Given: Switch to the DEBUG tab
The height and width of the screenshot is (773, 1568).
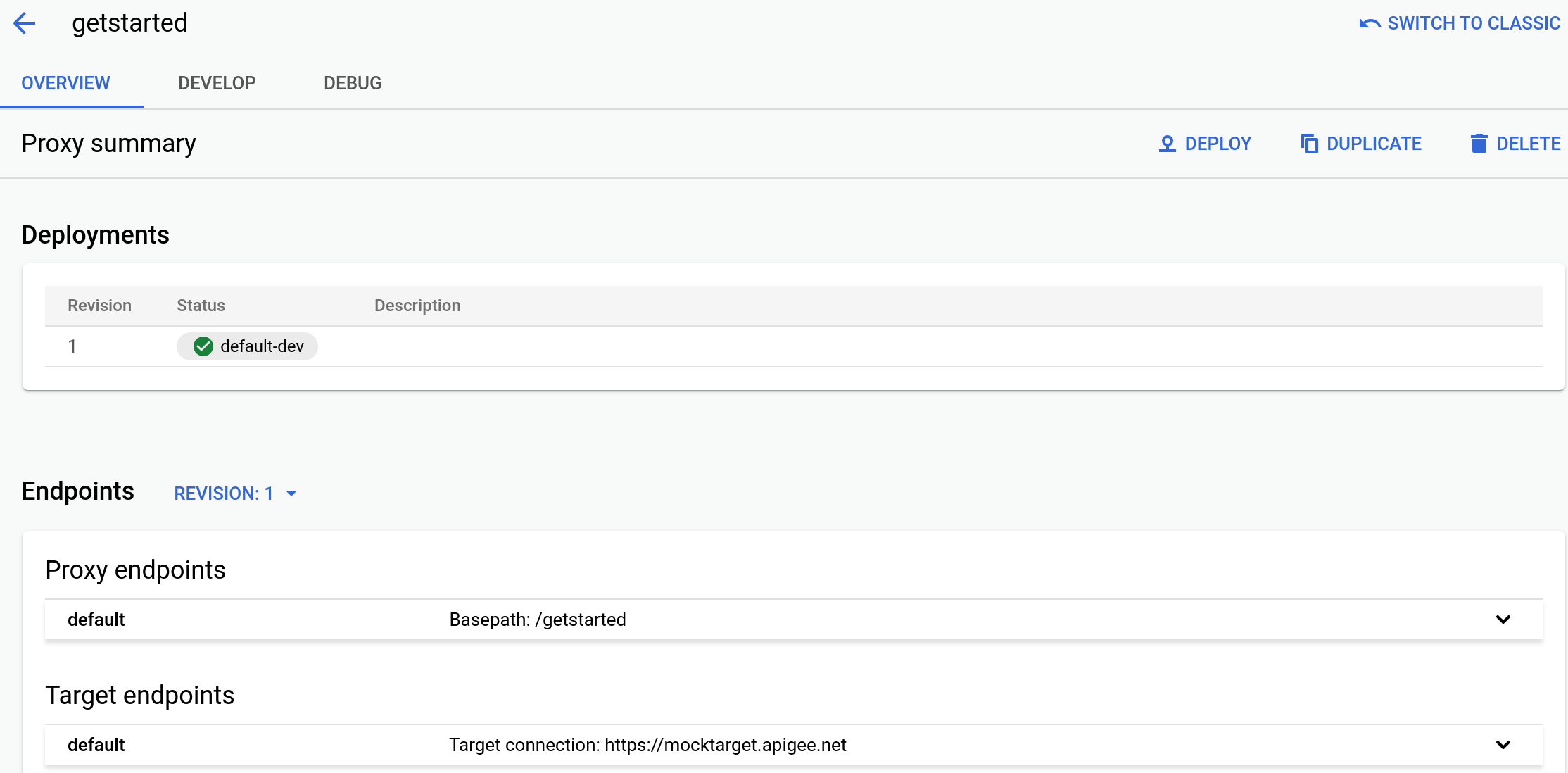Looking at the screenshot, I should [x=352, y=83].
